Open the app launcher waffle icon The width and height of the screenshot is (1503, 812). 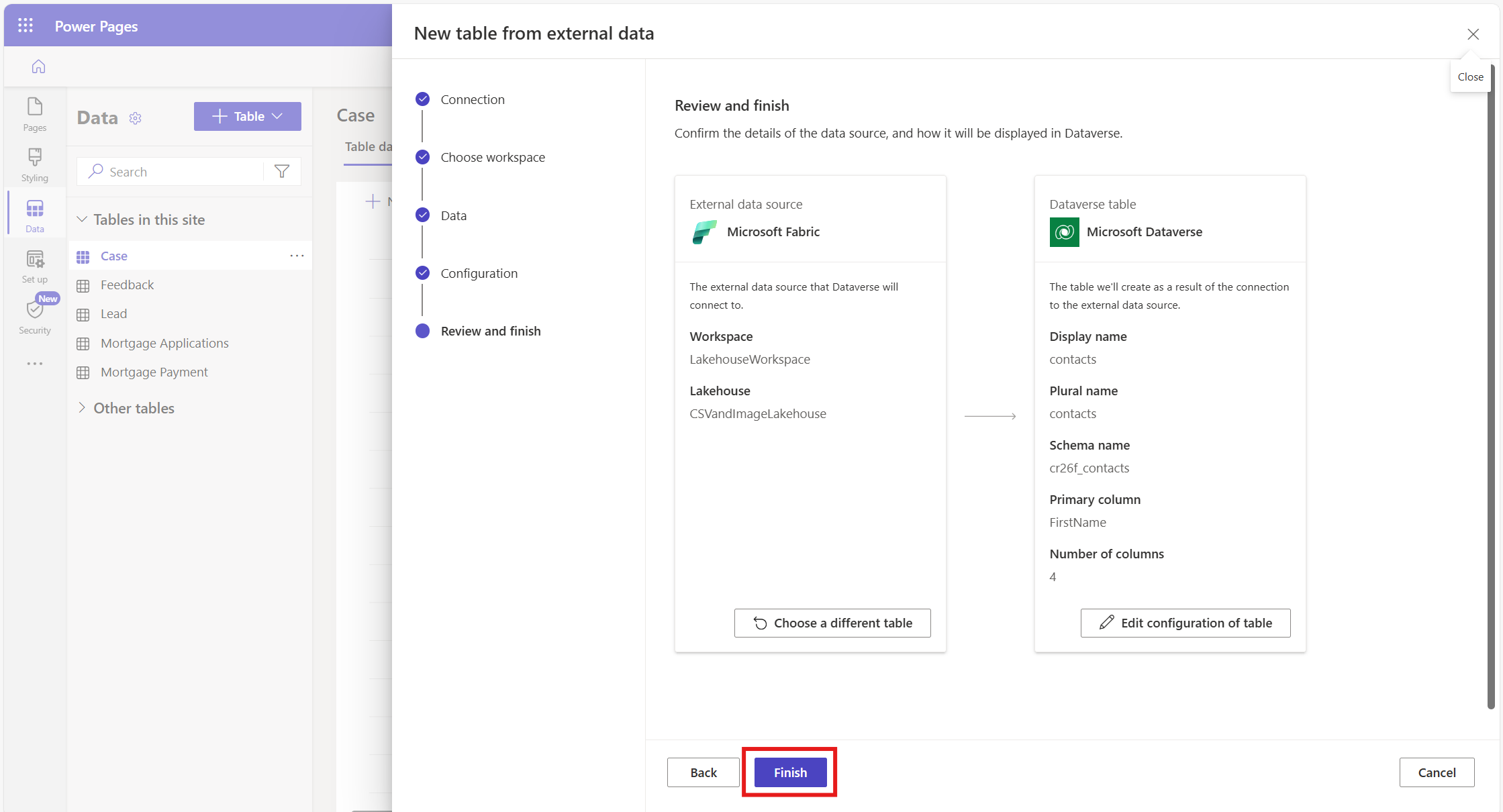(26, 26)
